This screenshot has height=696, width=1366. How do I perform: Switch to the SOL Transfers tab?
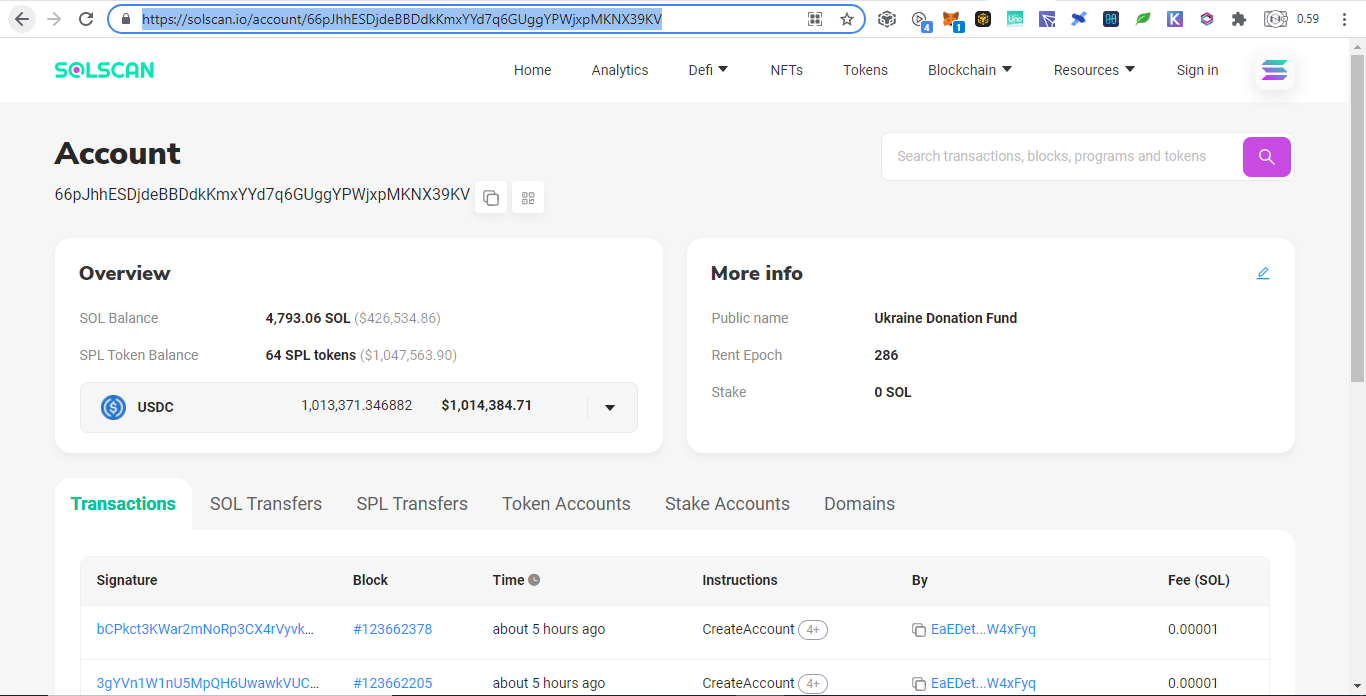pos(266,504)
